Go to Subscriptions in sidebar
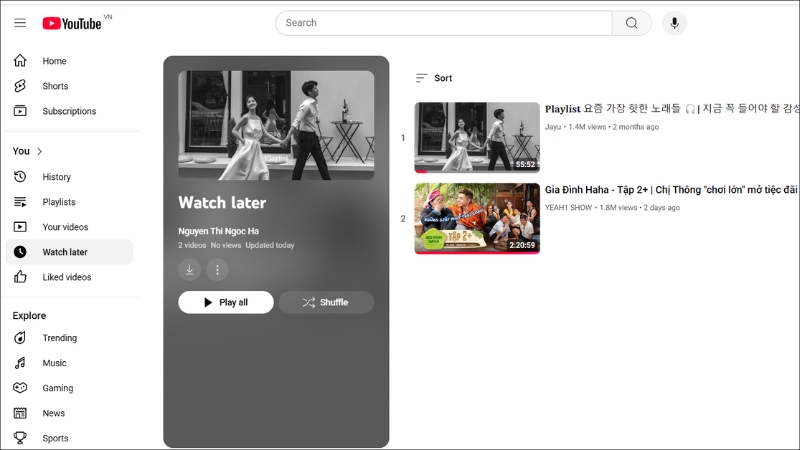Image resolution: width=800 pixels, height=450 pixels. point(69,111)
